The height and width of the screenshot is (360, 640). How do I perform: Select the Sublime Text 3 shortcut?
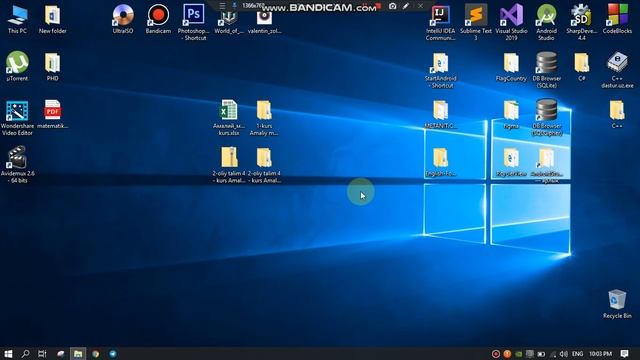pyautogui.click(x=476, y=22)
